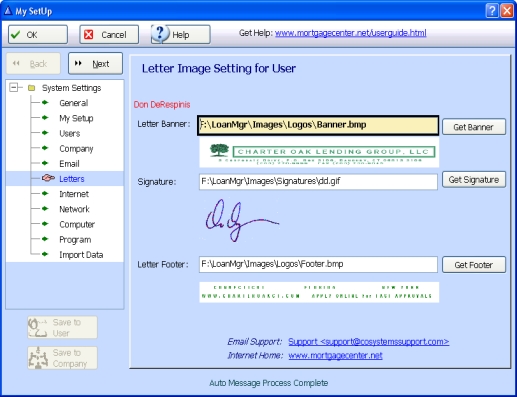This screenshot has height=397, width=517.
Task: Select Internet in the settings tree
Action: (x=74, y=194)
